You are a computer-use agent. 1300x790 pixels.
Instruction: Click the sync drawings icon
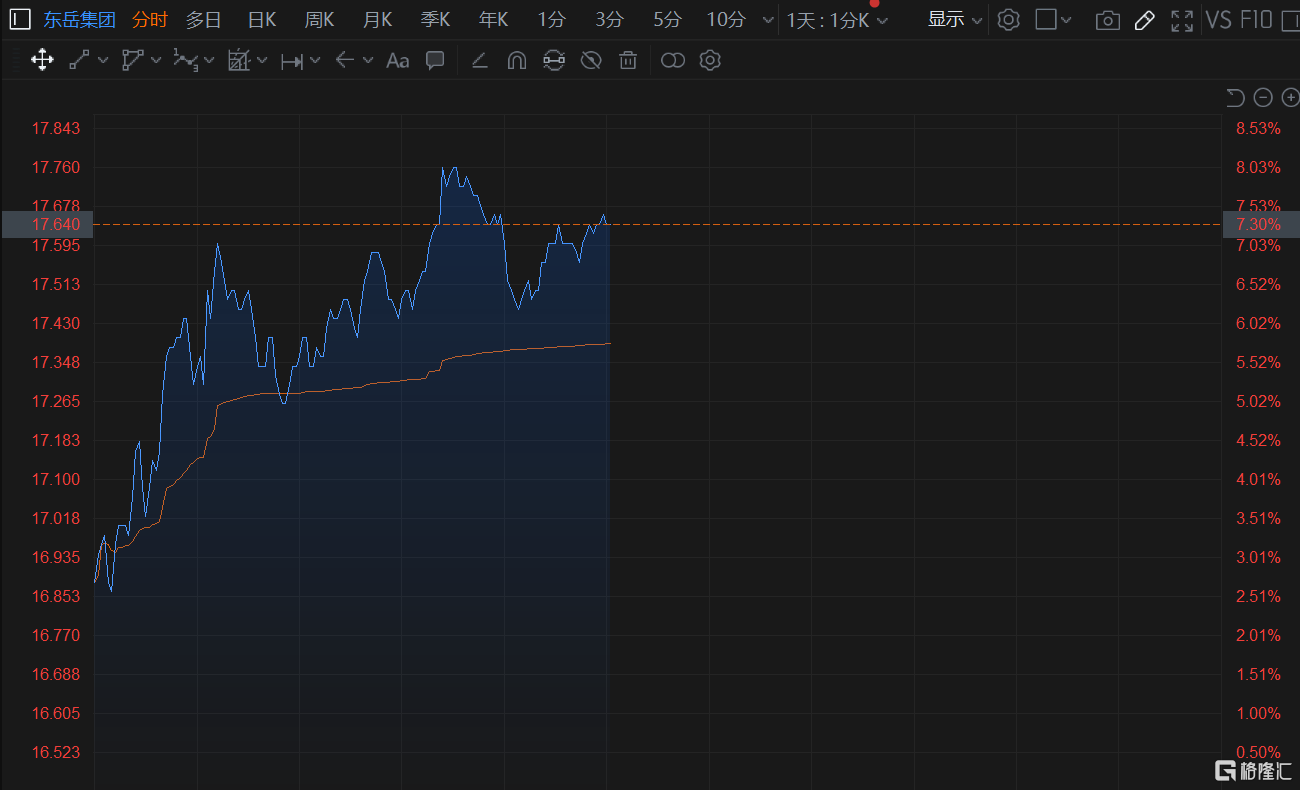point(553,60)
